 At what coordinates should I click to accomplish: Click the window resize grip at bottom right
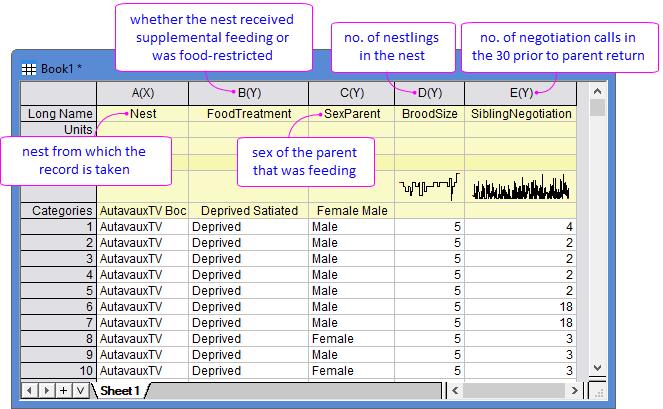(598, 391)
